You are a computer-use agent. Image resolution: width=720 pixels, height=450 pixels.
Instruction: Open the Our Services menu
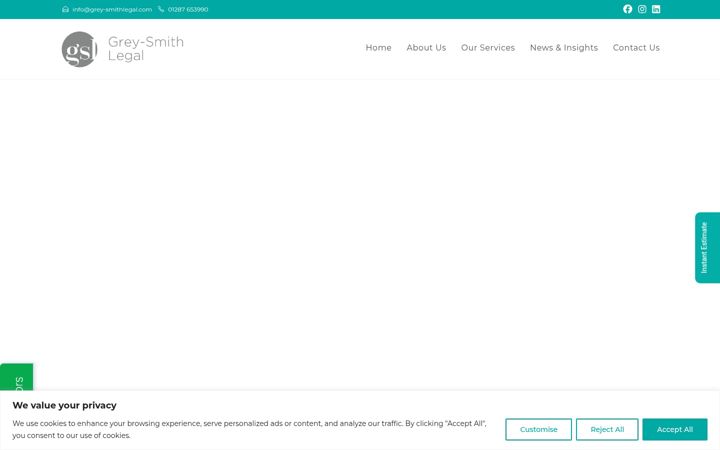pos(488,48)
